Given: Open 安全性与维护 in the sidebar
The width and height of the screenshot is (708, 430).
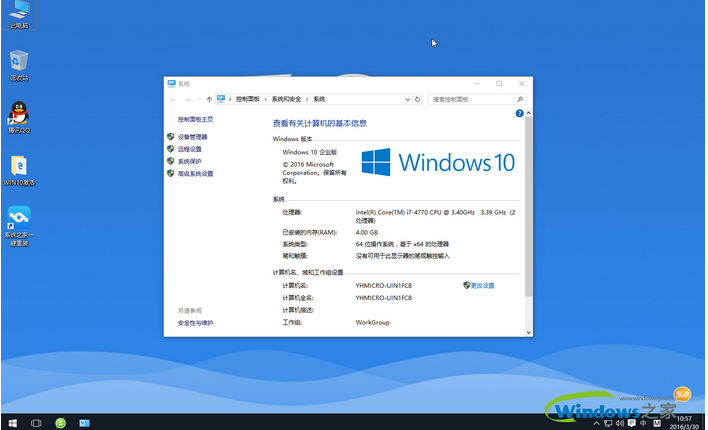Looking at the screenshot, I should click(195, 323).
